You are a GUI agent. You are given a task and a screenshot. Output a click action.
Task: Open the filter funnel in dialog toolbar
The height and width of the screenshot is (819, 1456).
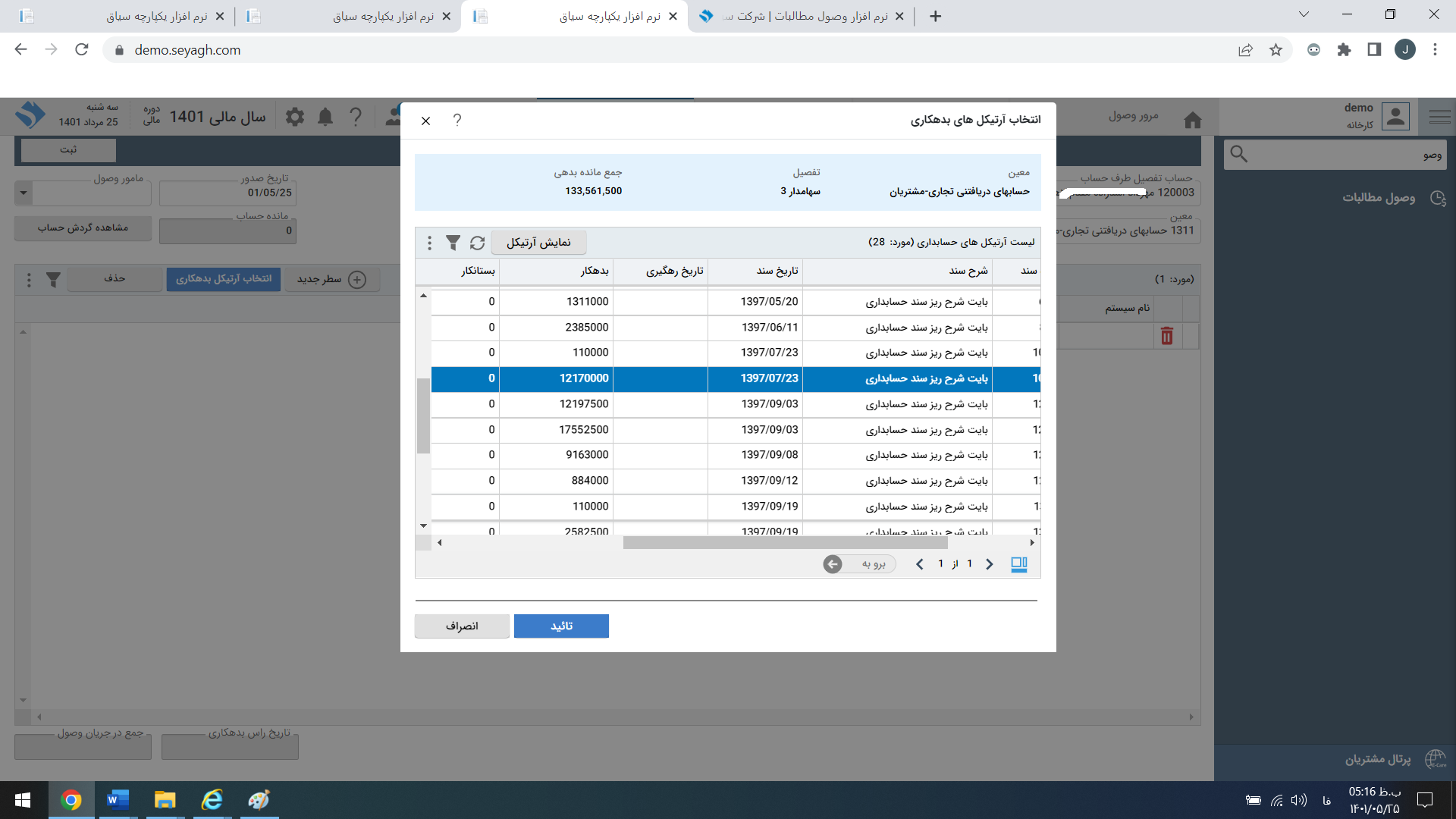coord(453,243)
